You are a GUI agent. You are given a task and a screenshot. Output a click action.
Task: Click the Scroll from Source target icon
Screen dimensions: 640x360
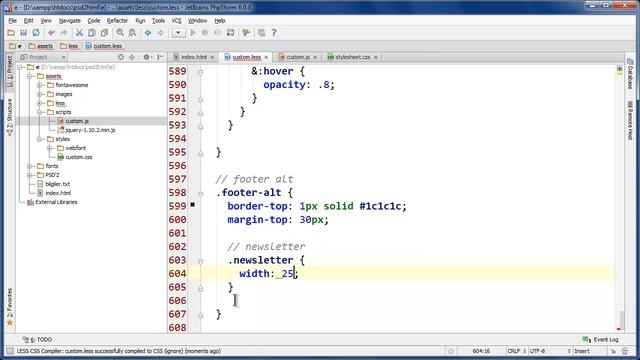(x=121, y=57)
